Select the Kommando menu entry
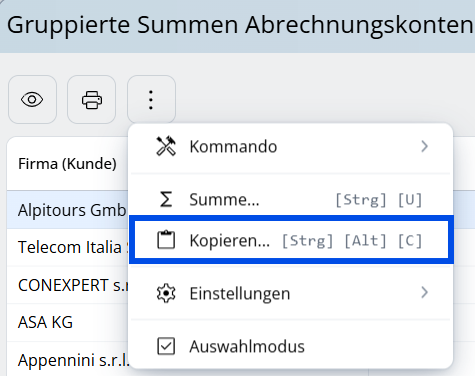This screenshot has width=475, height=376. (291, 147)
